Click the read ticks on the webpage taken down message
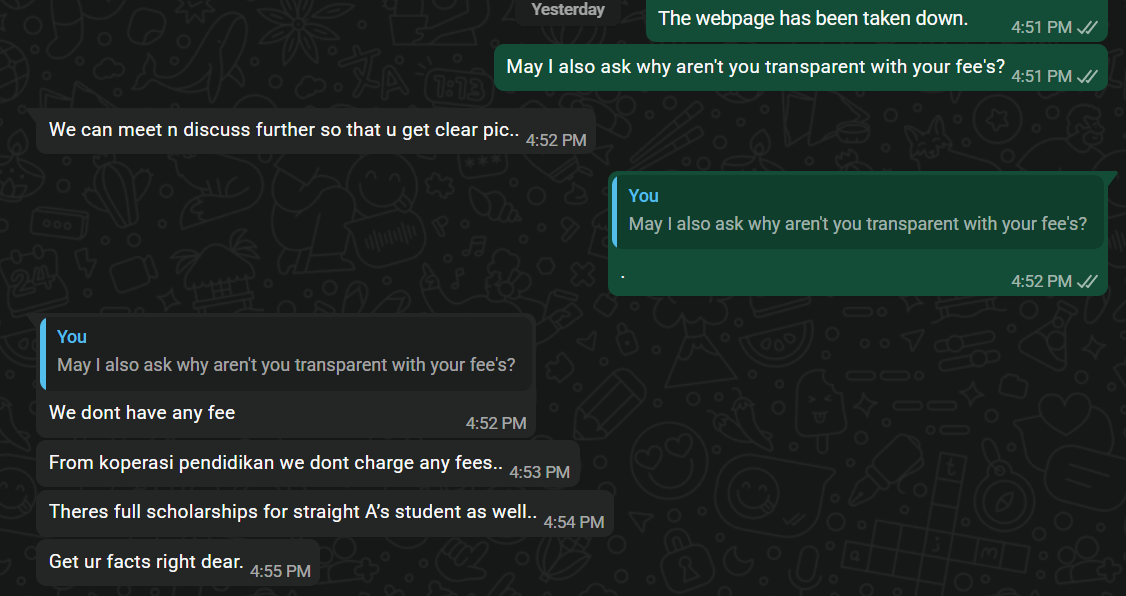 click(1087, 28)
